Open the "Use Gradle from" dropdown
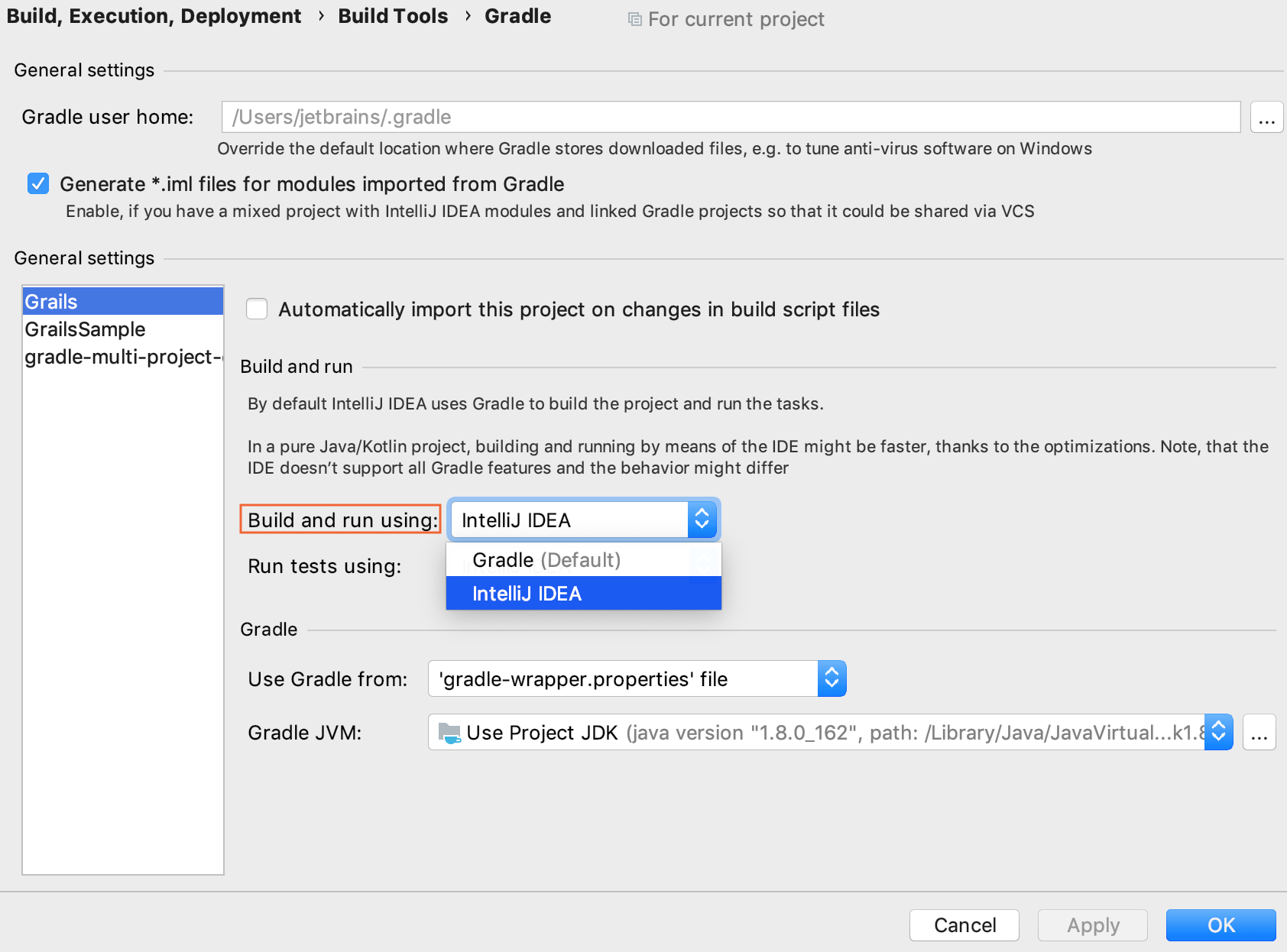The image size is (1287, 952). tap(831, 678)
